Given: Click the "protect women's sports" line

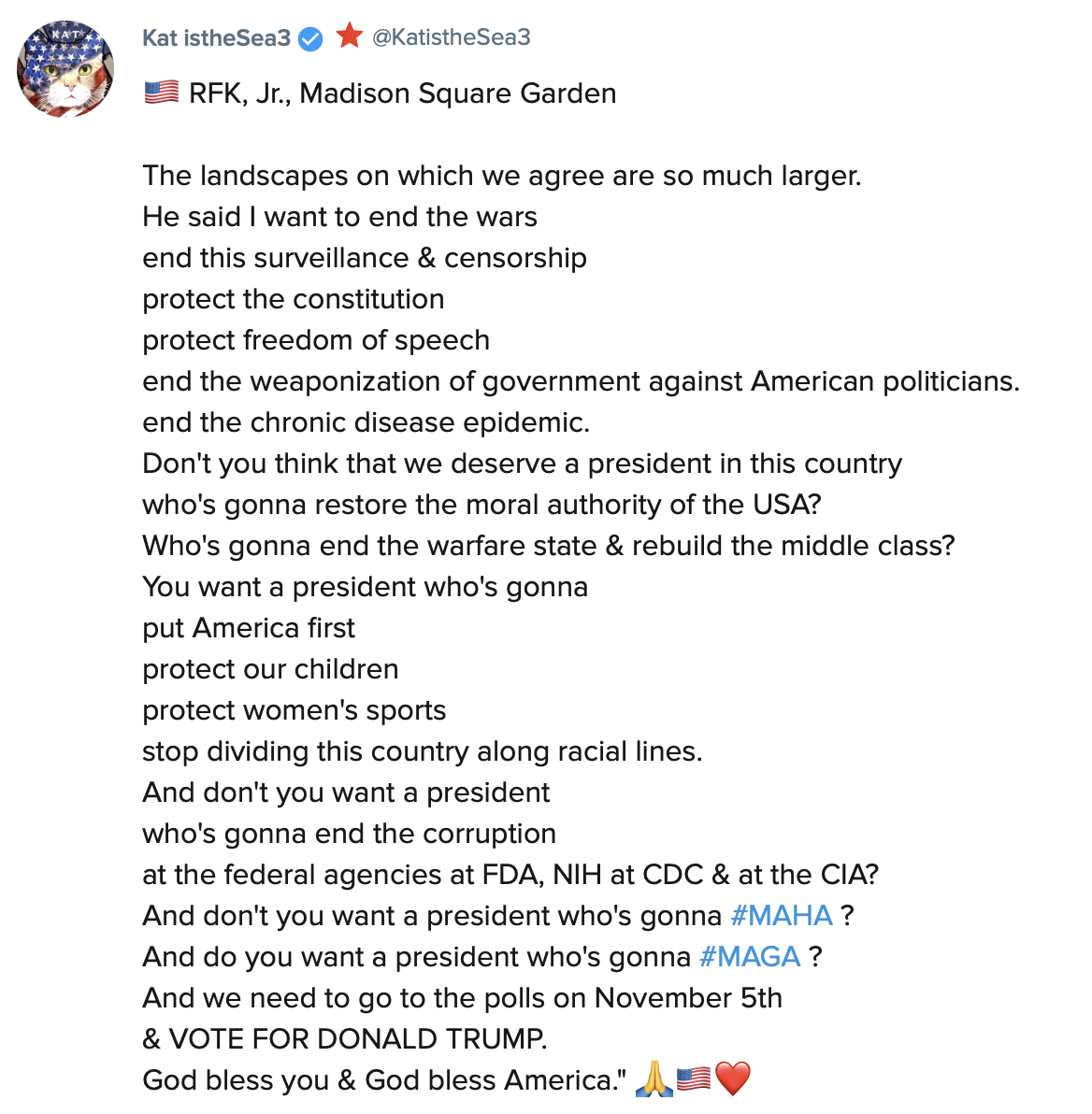Looking at the screenshot, I should point(294,709).
